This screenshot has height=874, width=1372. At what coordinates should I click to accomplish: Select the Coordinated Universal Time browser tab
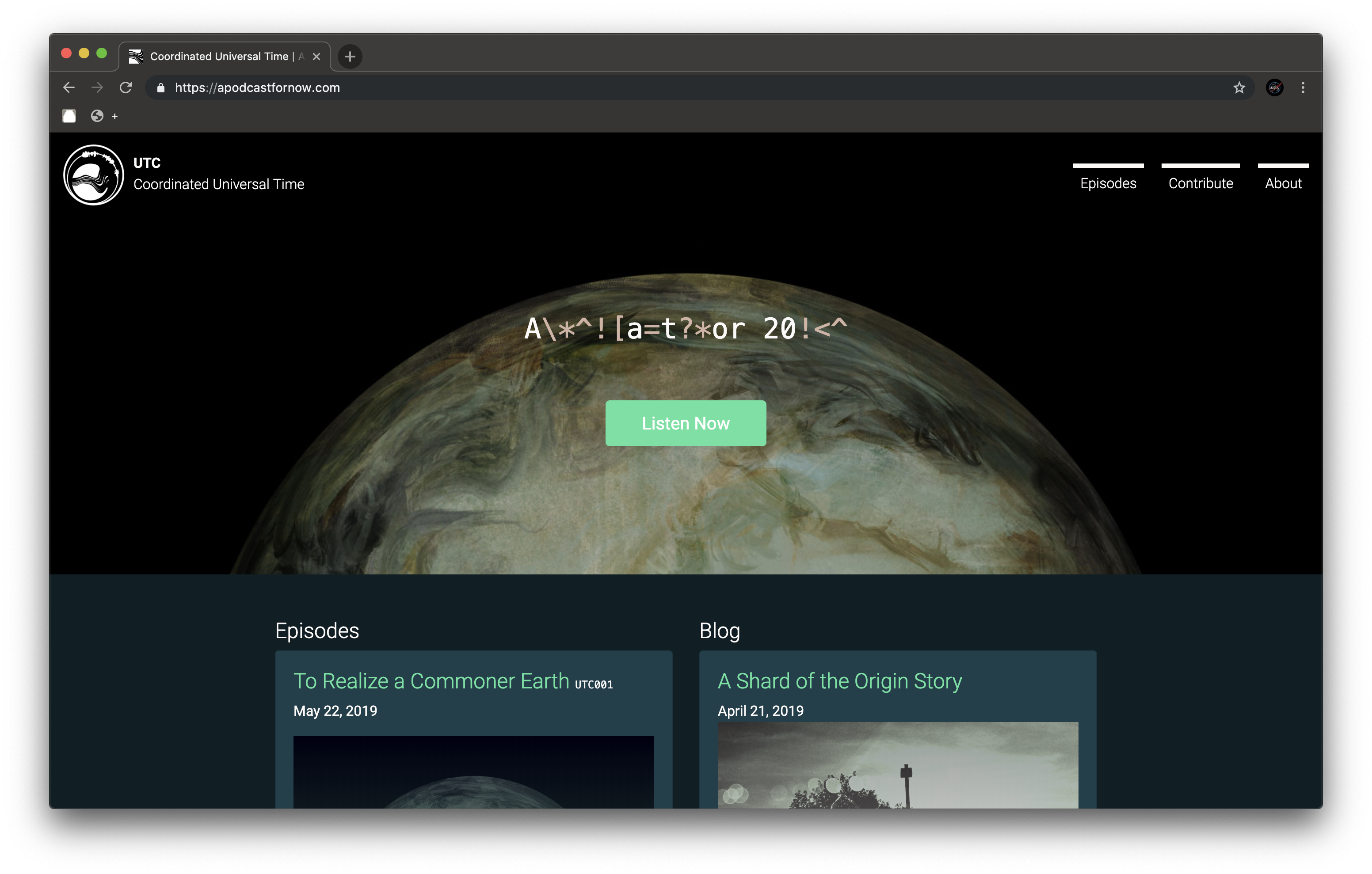click(x=225, y=57)
